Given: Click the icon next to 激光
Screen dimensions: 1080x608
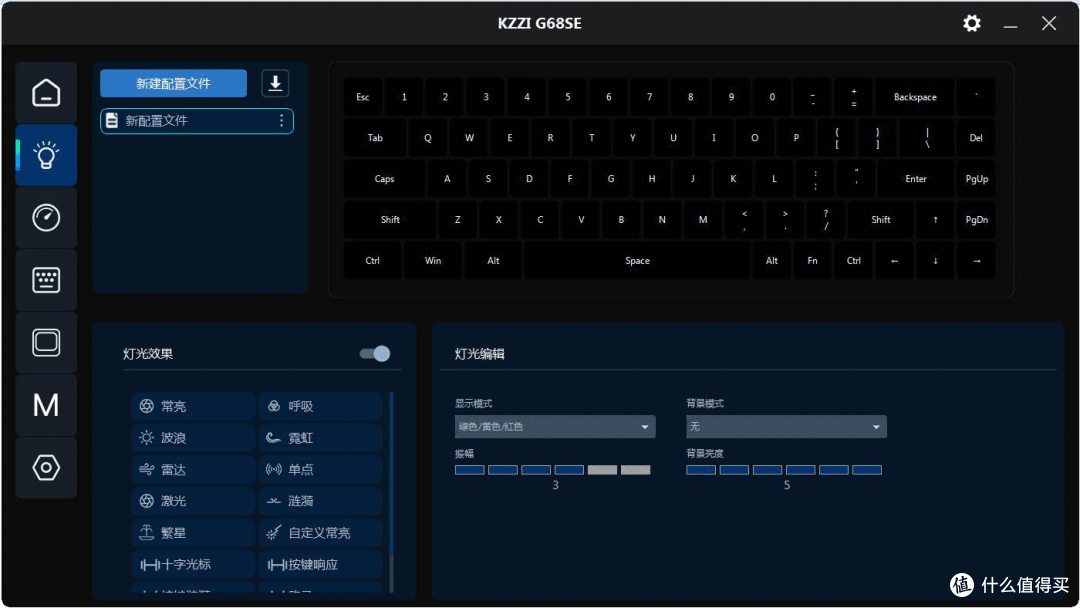Looking at the screenshot, I should click(147, 501).
